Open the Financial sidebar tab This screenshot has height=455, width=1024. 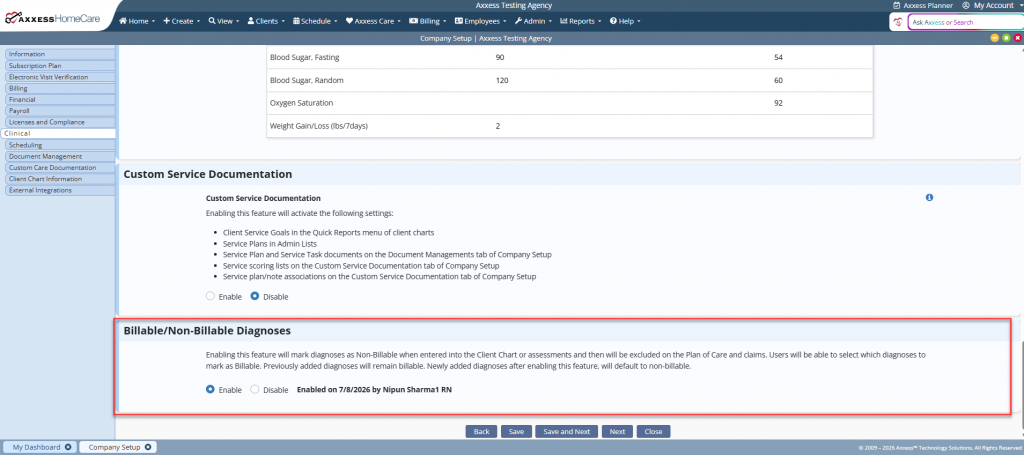tap(60, 99)
